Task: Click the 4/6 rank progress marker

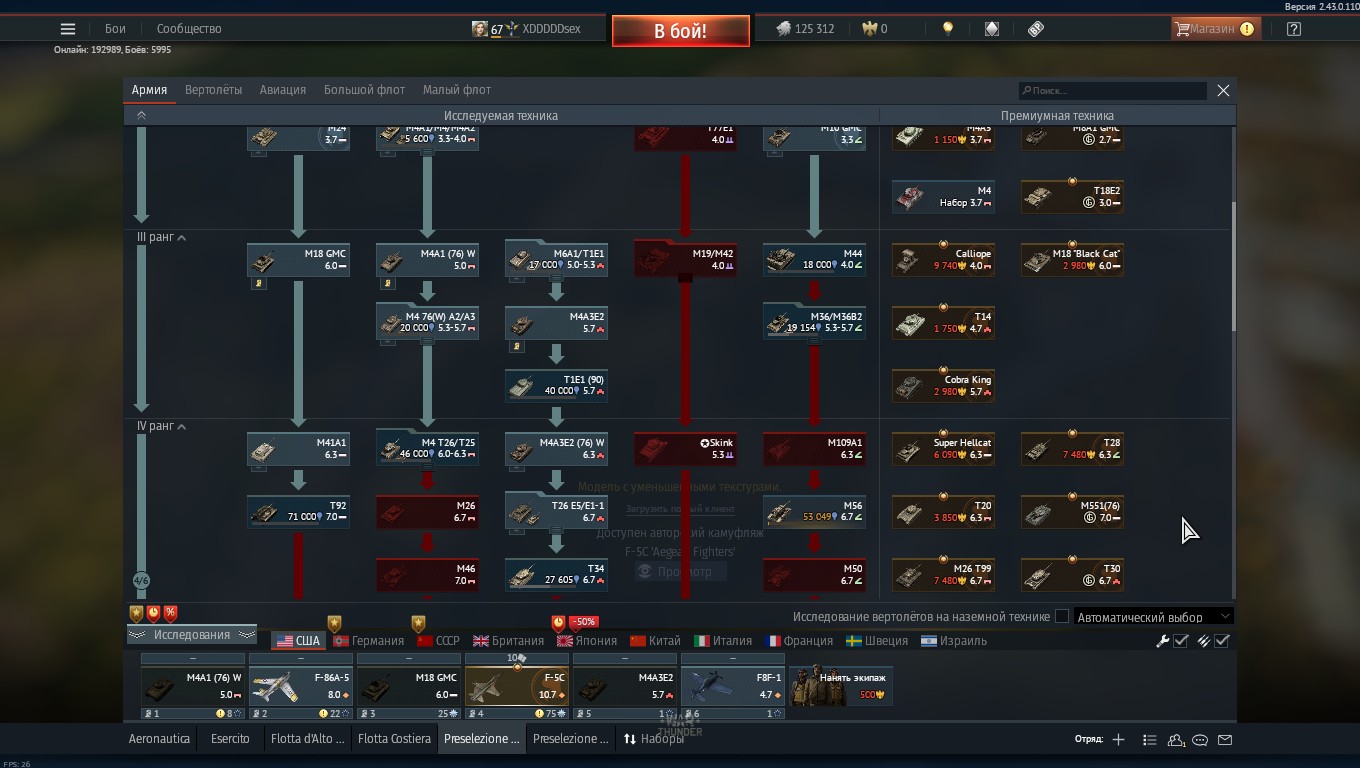Action: (141, 580)
